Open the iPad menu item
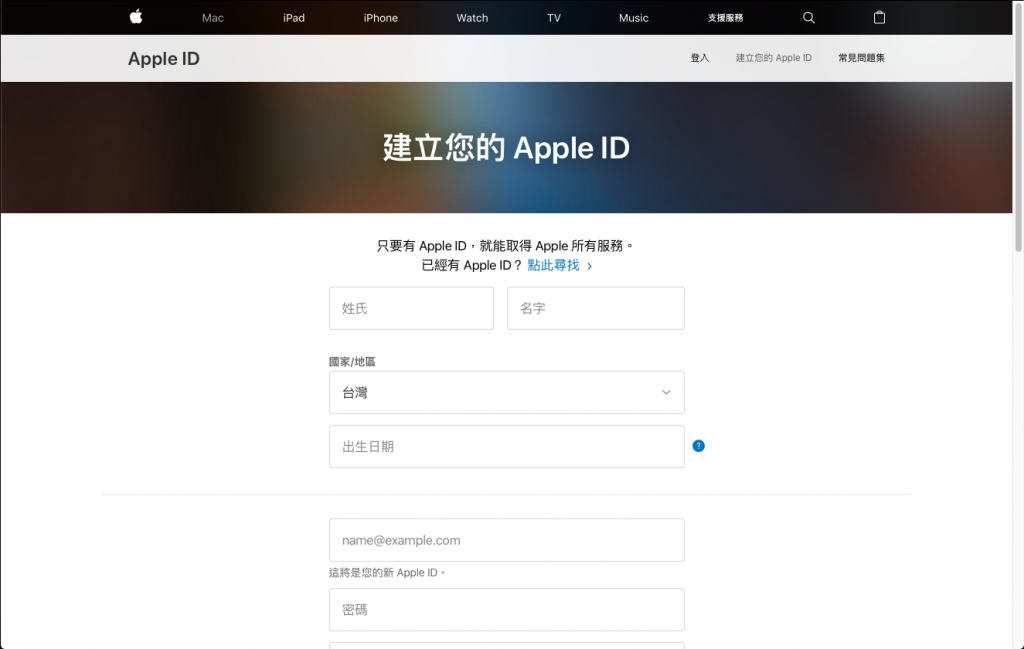Image resolution: width=1024 pixels, height=649 pixels. click(294, 18)
